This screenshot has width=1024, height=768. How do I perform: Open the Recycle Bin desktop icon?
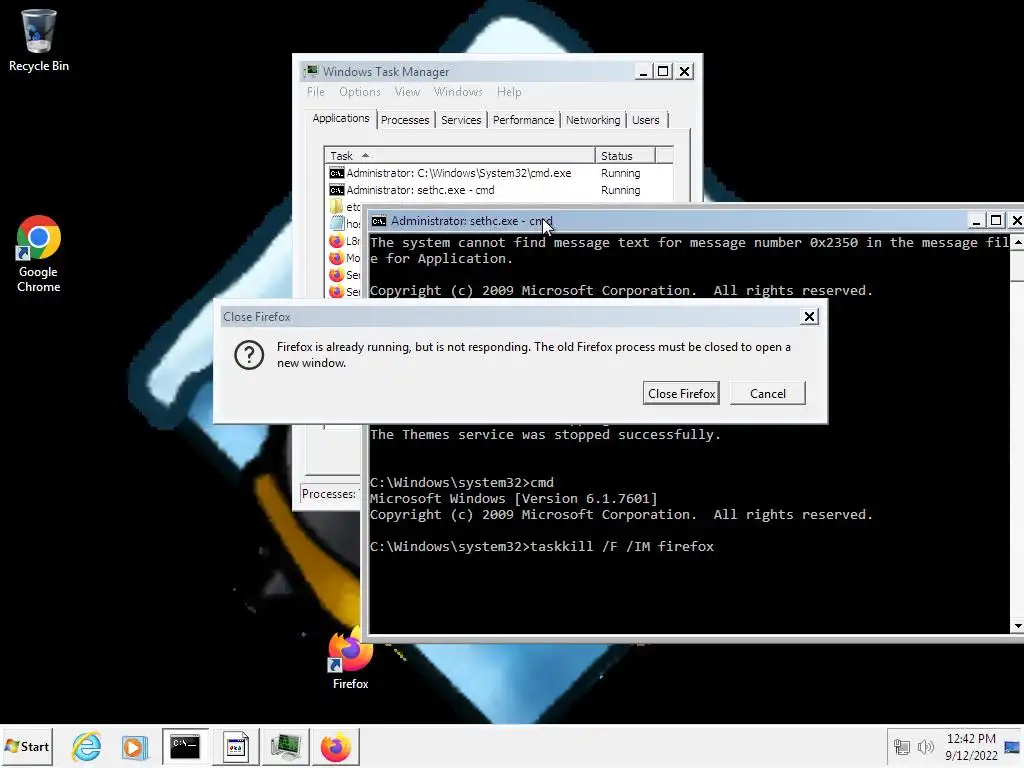39,40
